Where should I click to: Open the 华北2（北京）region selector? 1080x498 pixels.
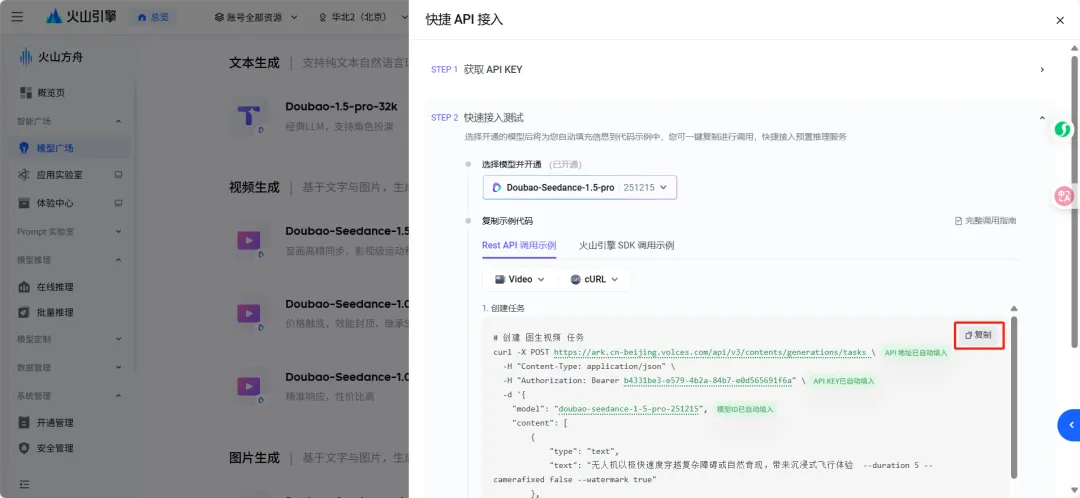pos(363,17)
